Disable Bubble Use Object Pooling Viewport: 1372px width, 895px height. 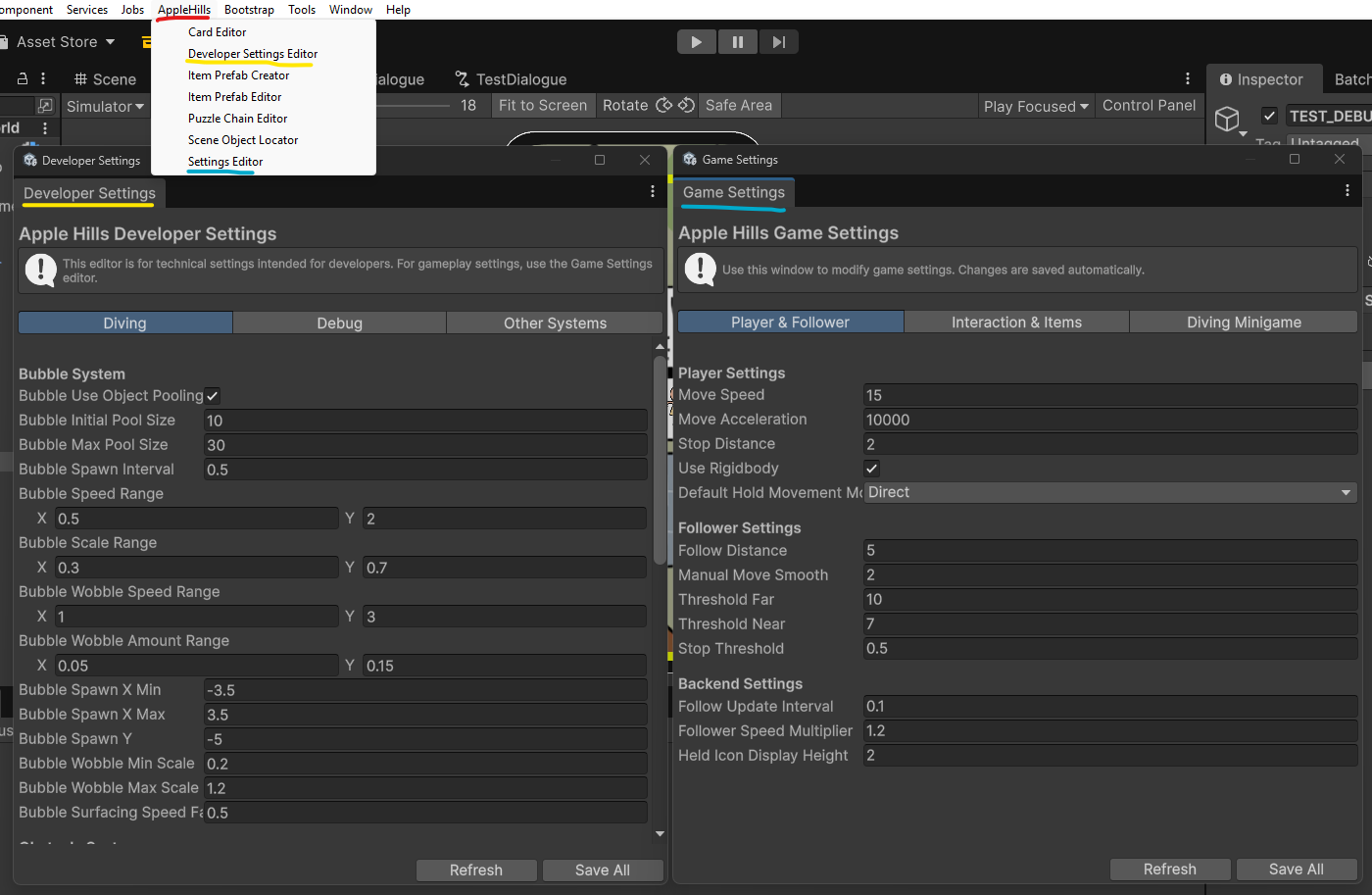[x=212, y=395]
